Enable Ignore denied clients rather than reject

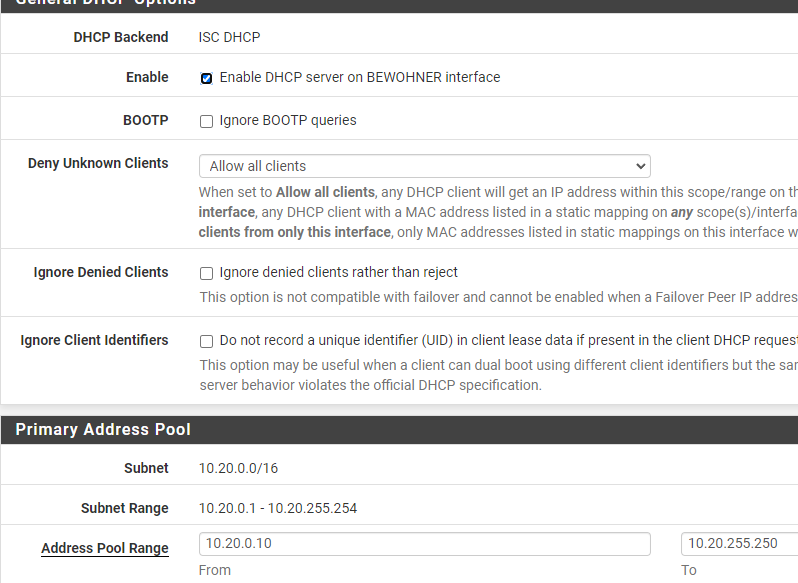point(206,273)
